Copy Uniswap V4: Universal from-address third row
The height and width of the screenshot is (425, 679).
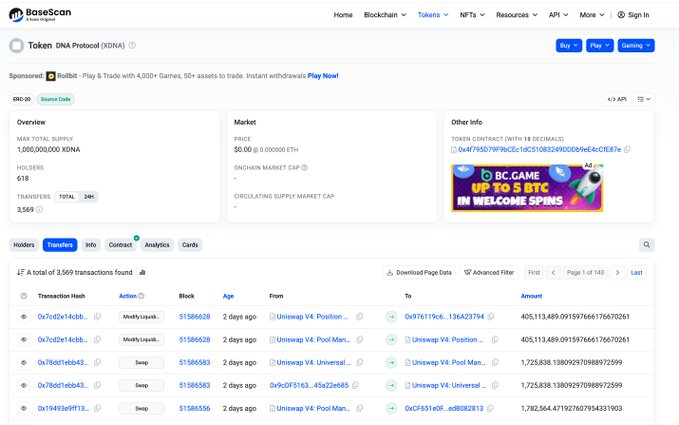(x=359, y=362)
